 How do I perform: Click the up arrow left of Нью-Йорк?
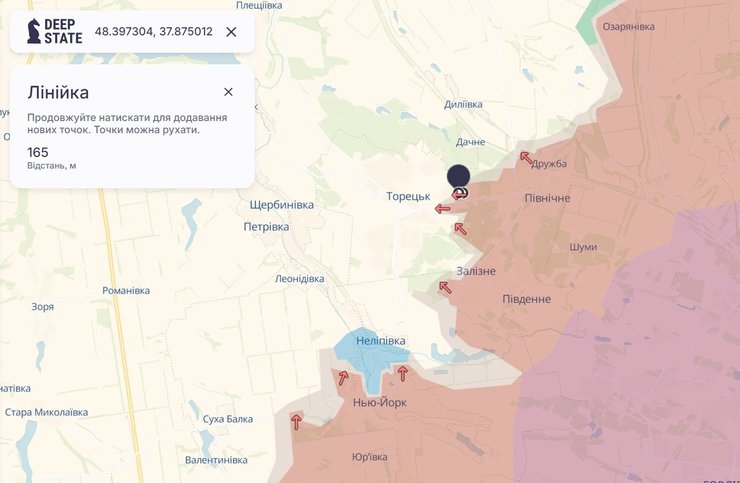pos(343,378)
